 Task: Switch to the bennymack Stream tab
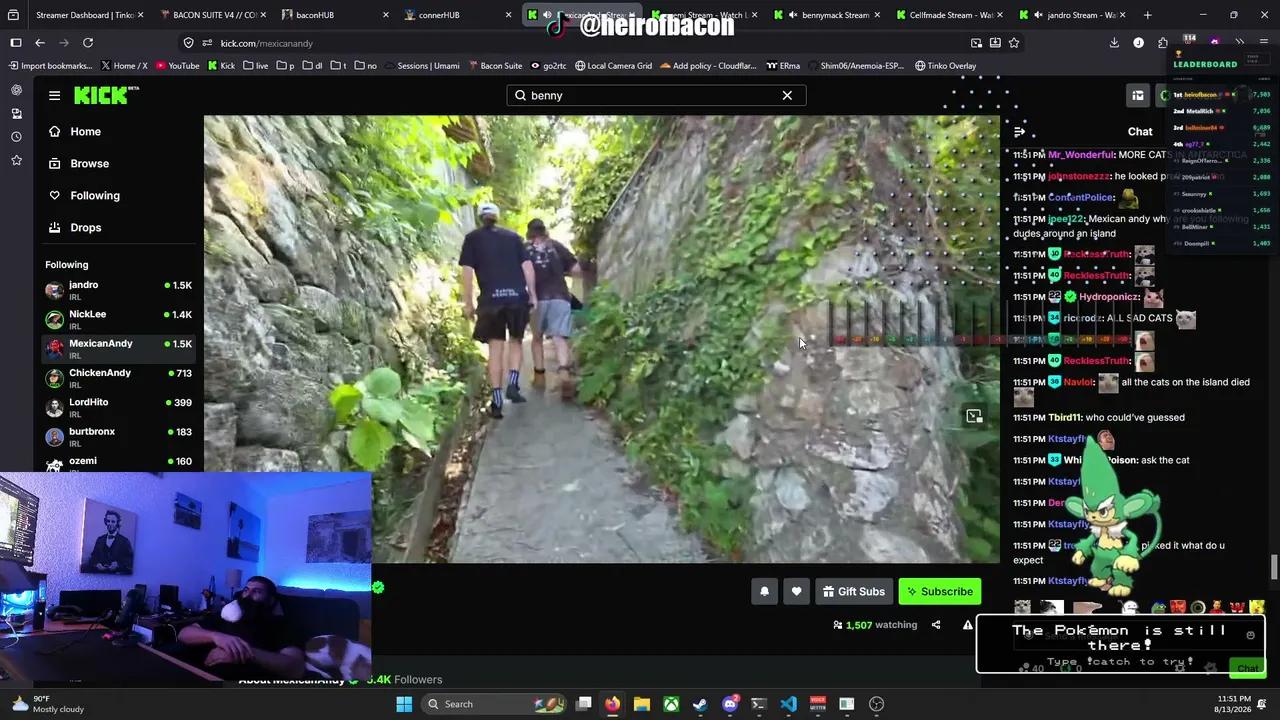pos(826,15)
